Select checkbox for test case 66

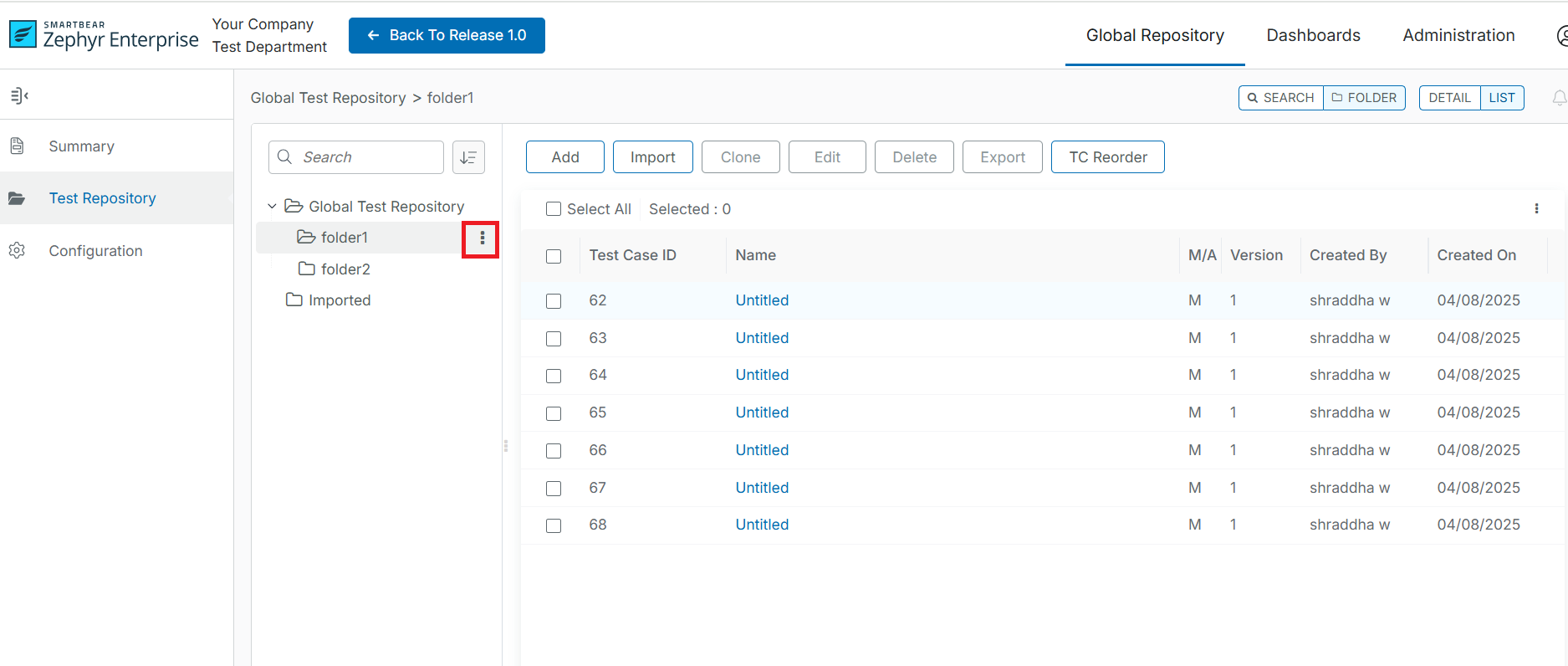554,451
